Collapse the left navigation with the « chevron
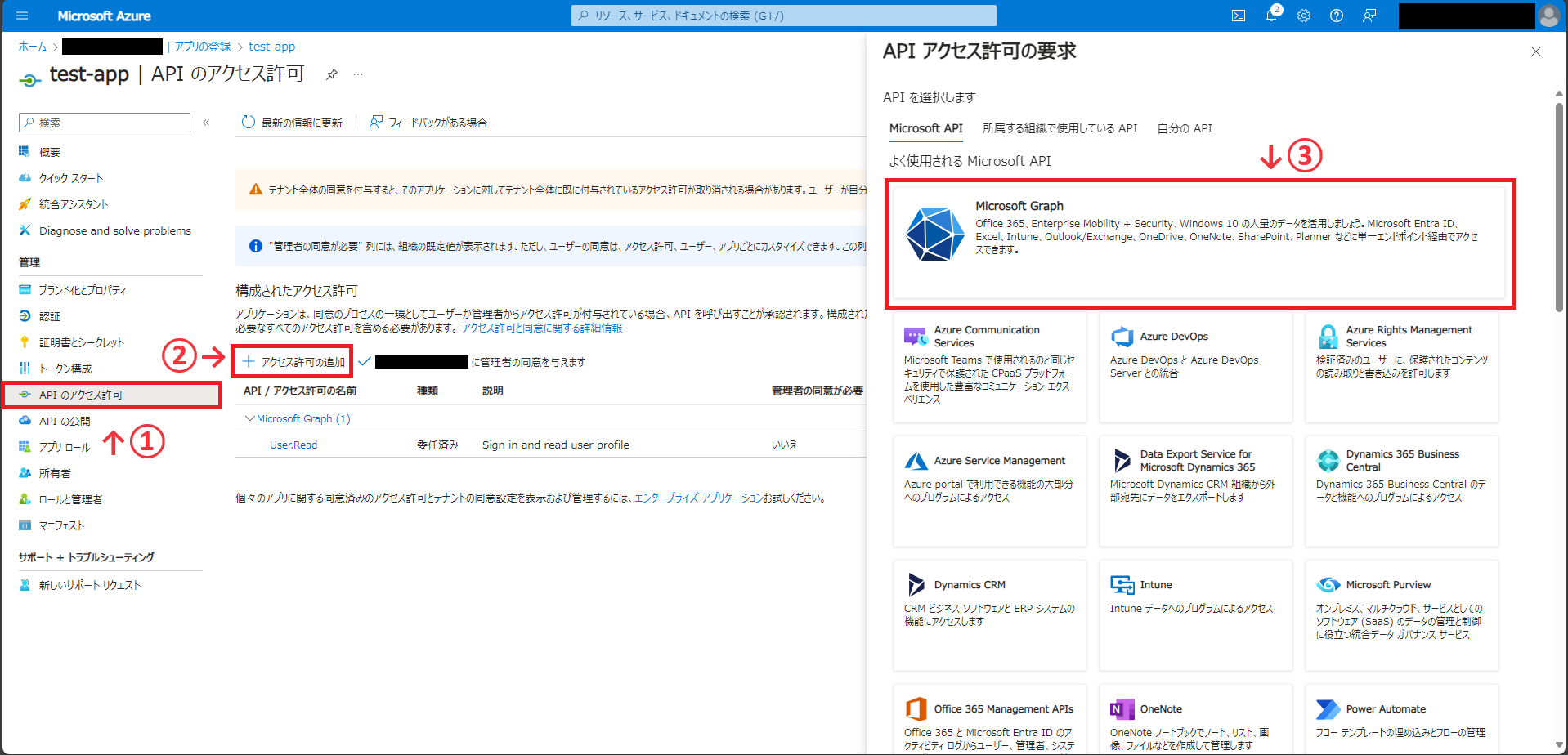Image resolution: width=1568 pixels, height=755 pixels. [206, 122]
